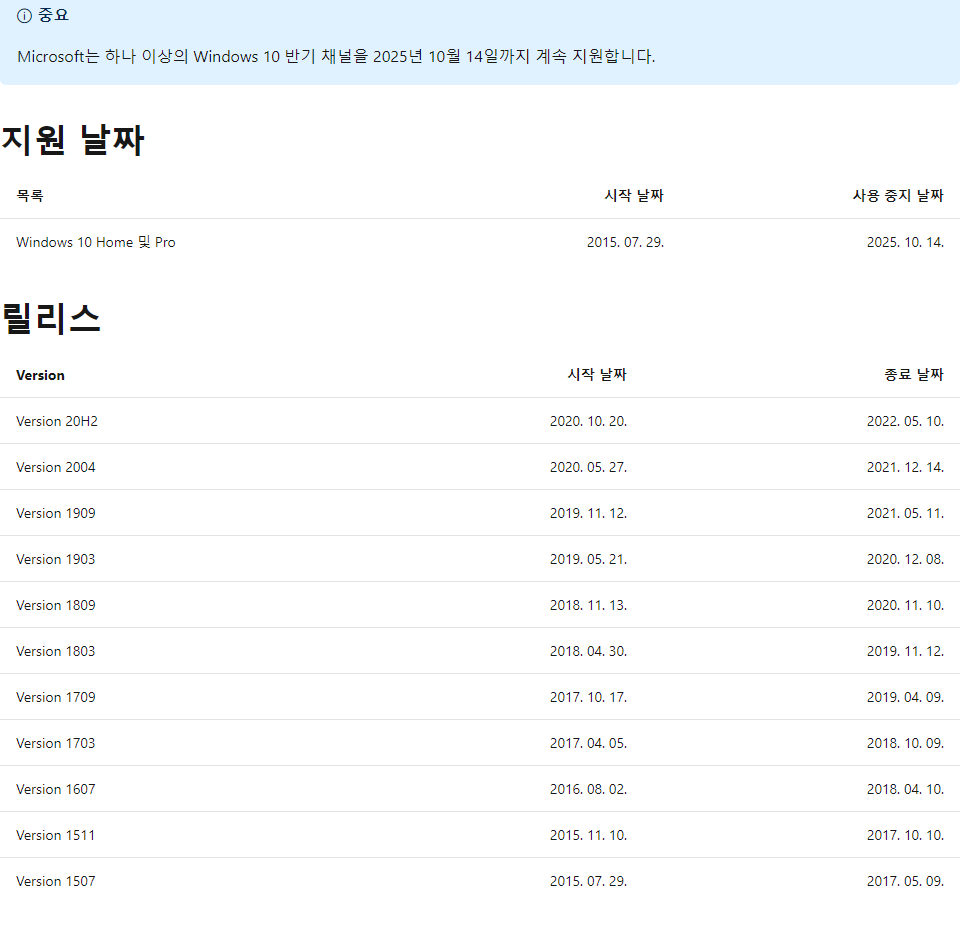Click end date 2020. 12. 08.
Viewport: 962px width, 926px height.
tap(905, 560)
